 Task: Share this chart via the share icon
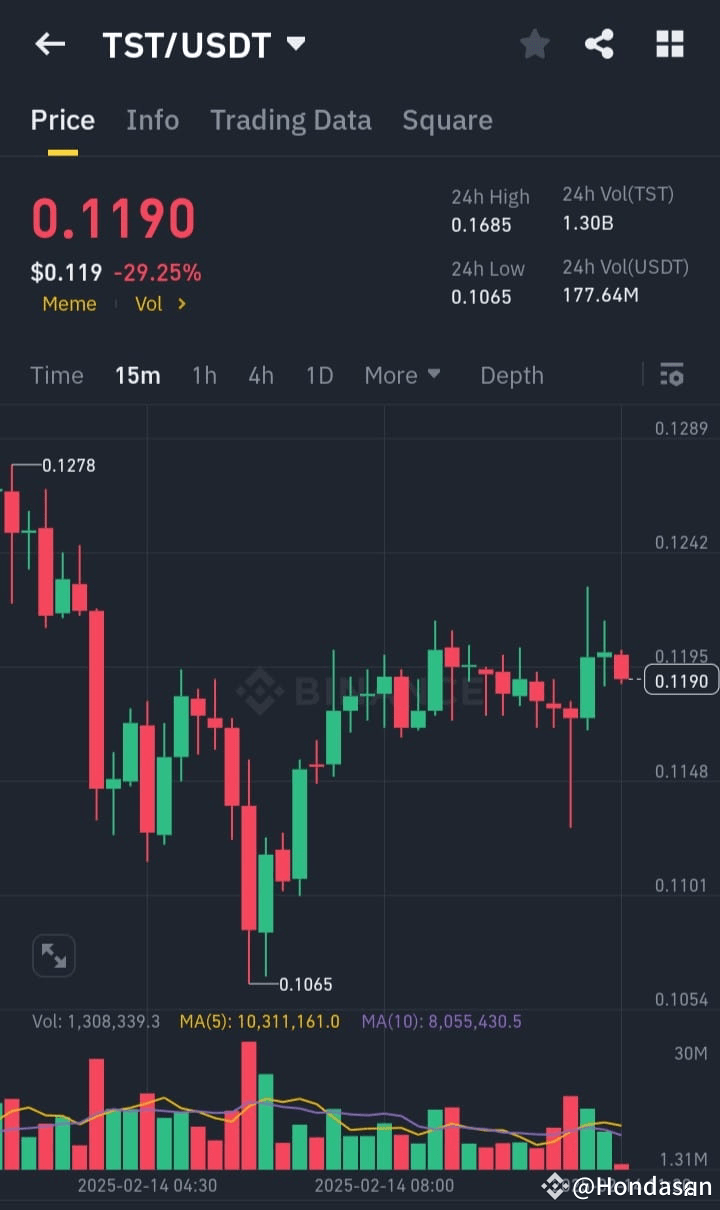click(x=599, y=44)
